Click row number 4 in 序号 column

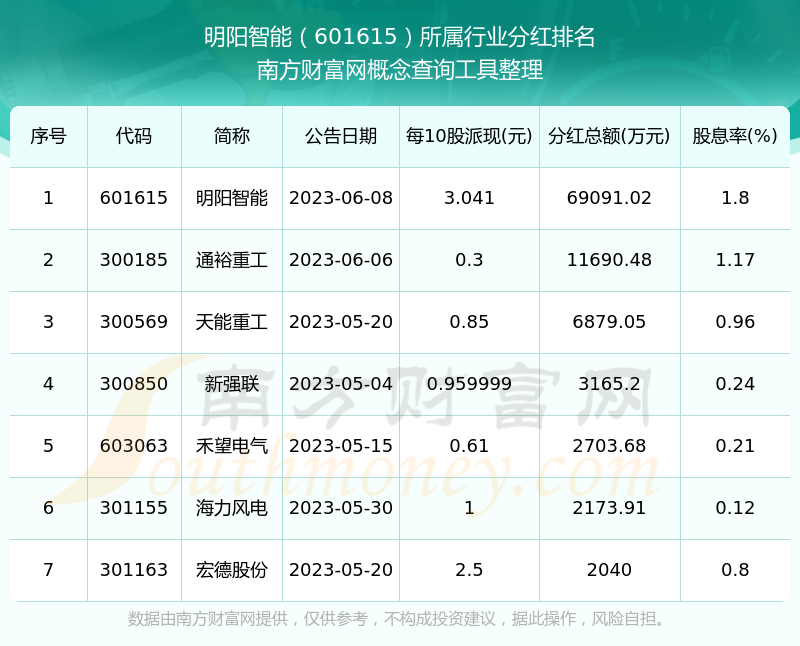click(48, 384)
